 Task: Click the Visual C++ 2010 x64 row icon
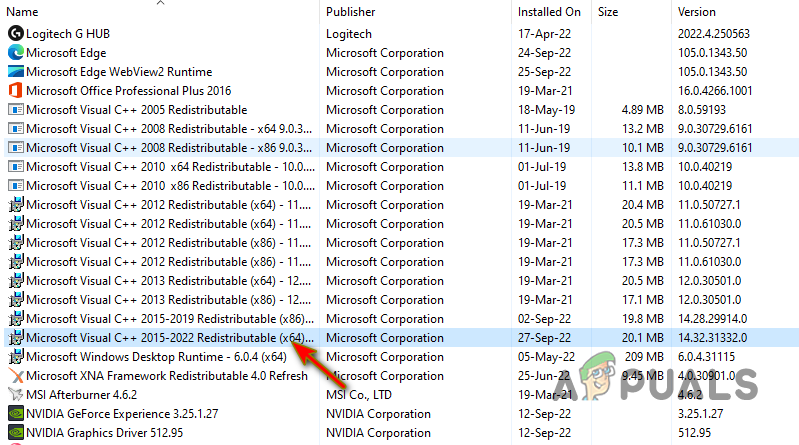pyautogui.click(x=16, y=167)
